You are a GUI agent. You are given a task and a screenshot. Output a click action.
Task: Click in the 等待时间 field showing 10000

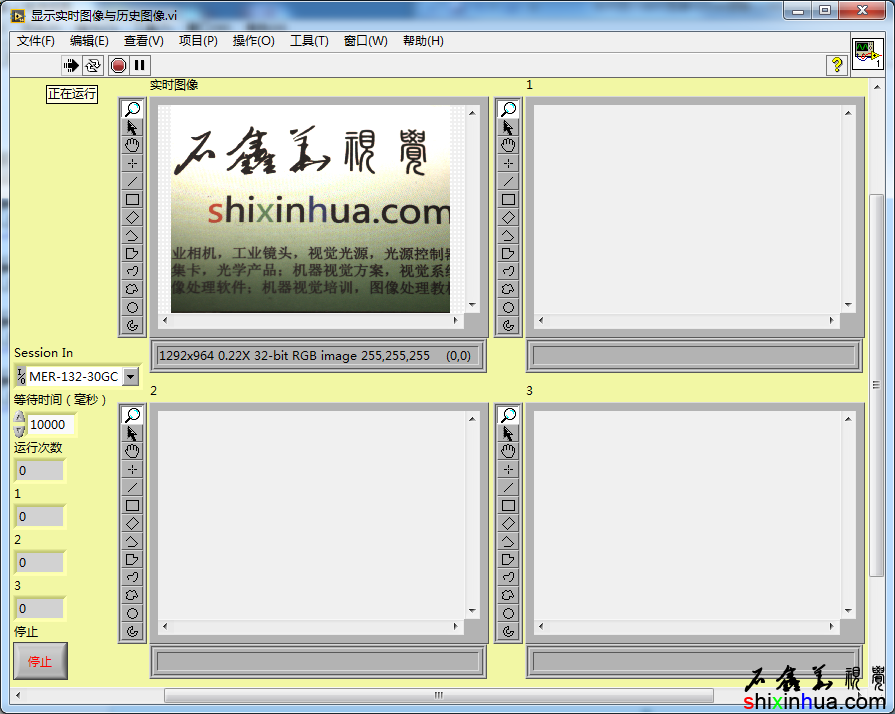tap(51, 424)
